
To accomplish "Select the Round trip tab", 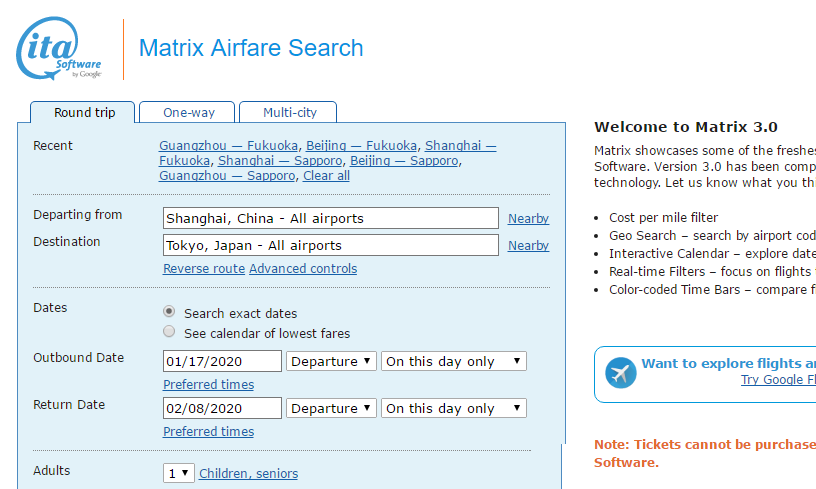I will (x=84, y=112).
